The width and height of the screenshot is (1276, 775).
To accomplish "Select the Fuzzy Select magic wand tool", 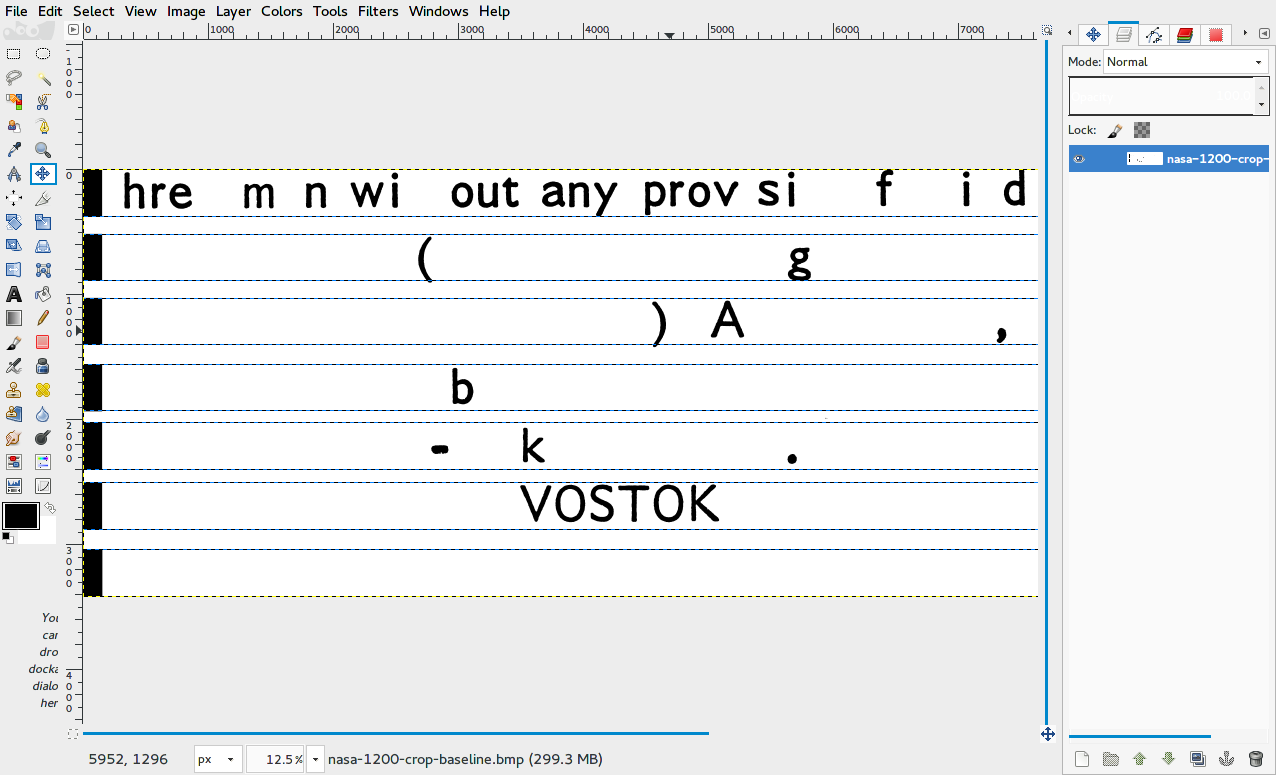I will tap(43, 78).
